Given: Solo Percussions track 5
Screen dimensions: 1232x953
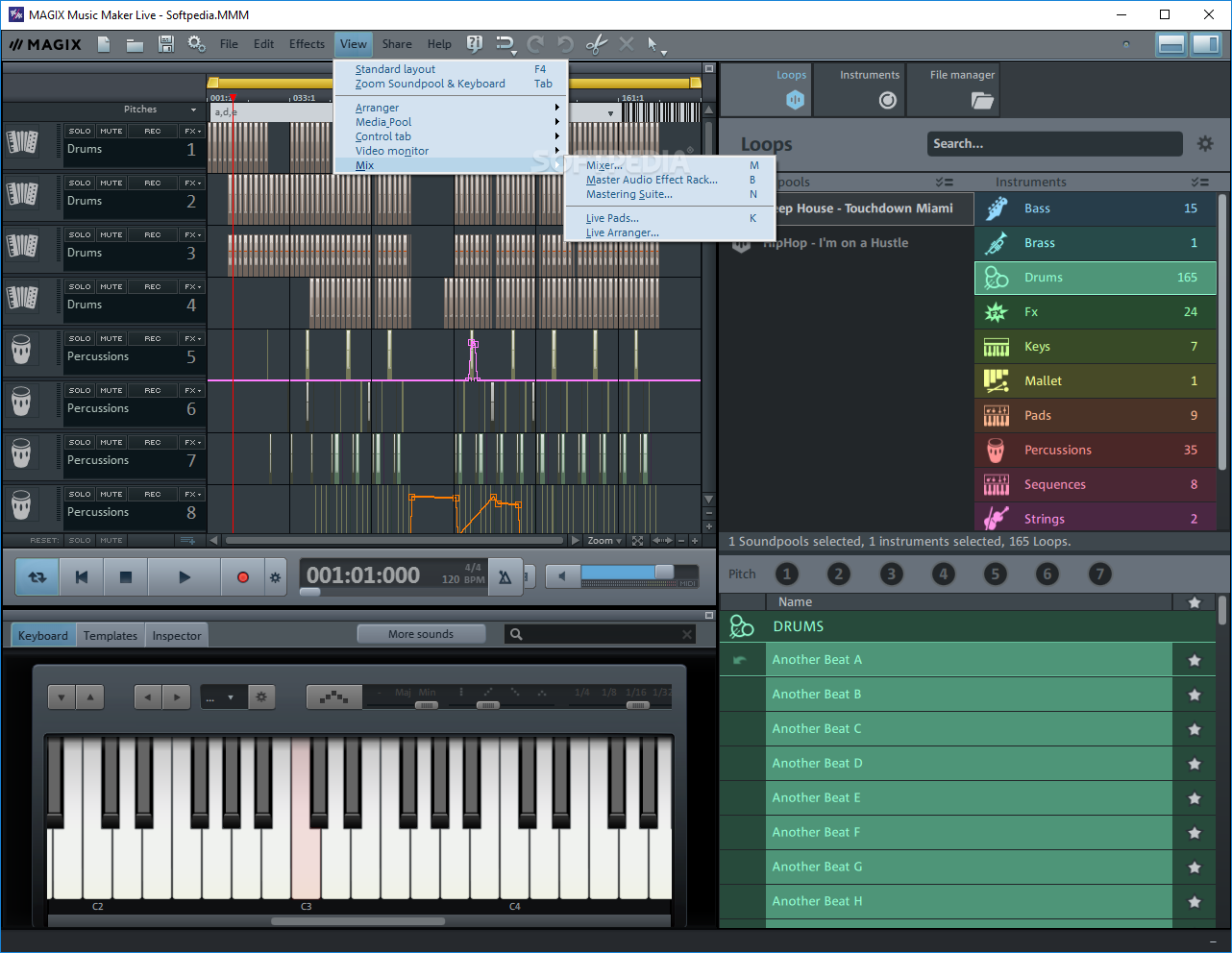Looking at the screenshot, I should pos(80,339).
